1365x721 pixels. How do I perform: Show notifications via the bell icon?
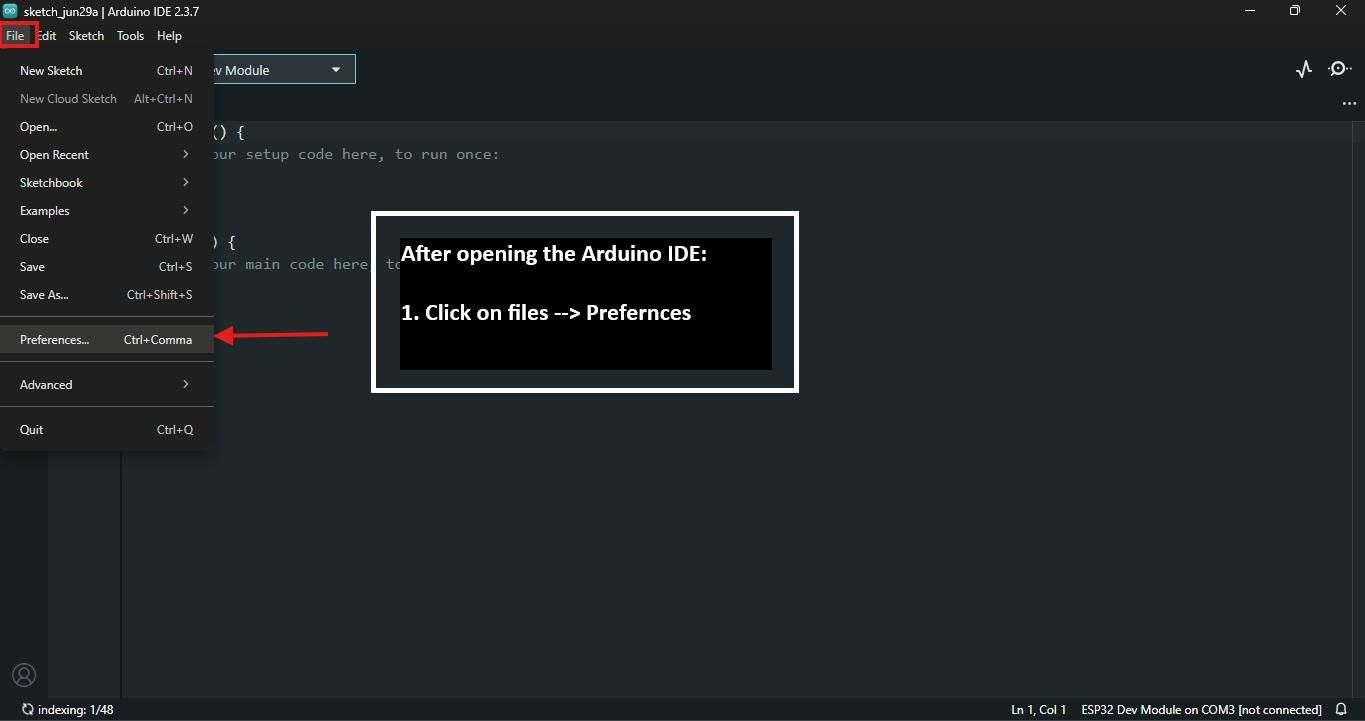1342,710
